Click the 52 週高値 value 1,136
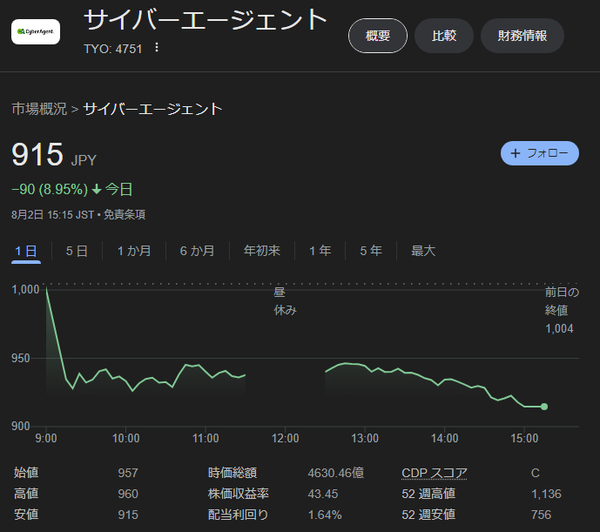This screenshot has height=532, width=600. pyautogui.click(x=546, y=494)
